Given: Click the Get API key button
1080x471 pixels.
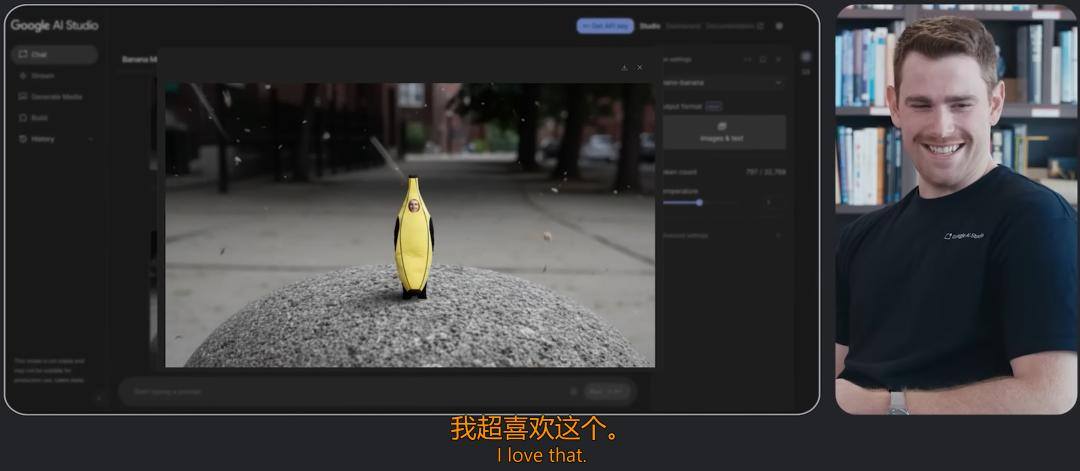Looking at the screenshot, I should point(605,26).
